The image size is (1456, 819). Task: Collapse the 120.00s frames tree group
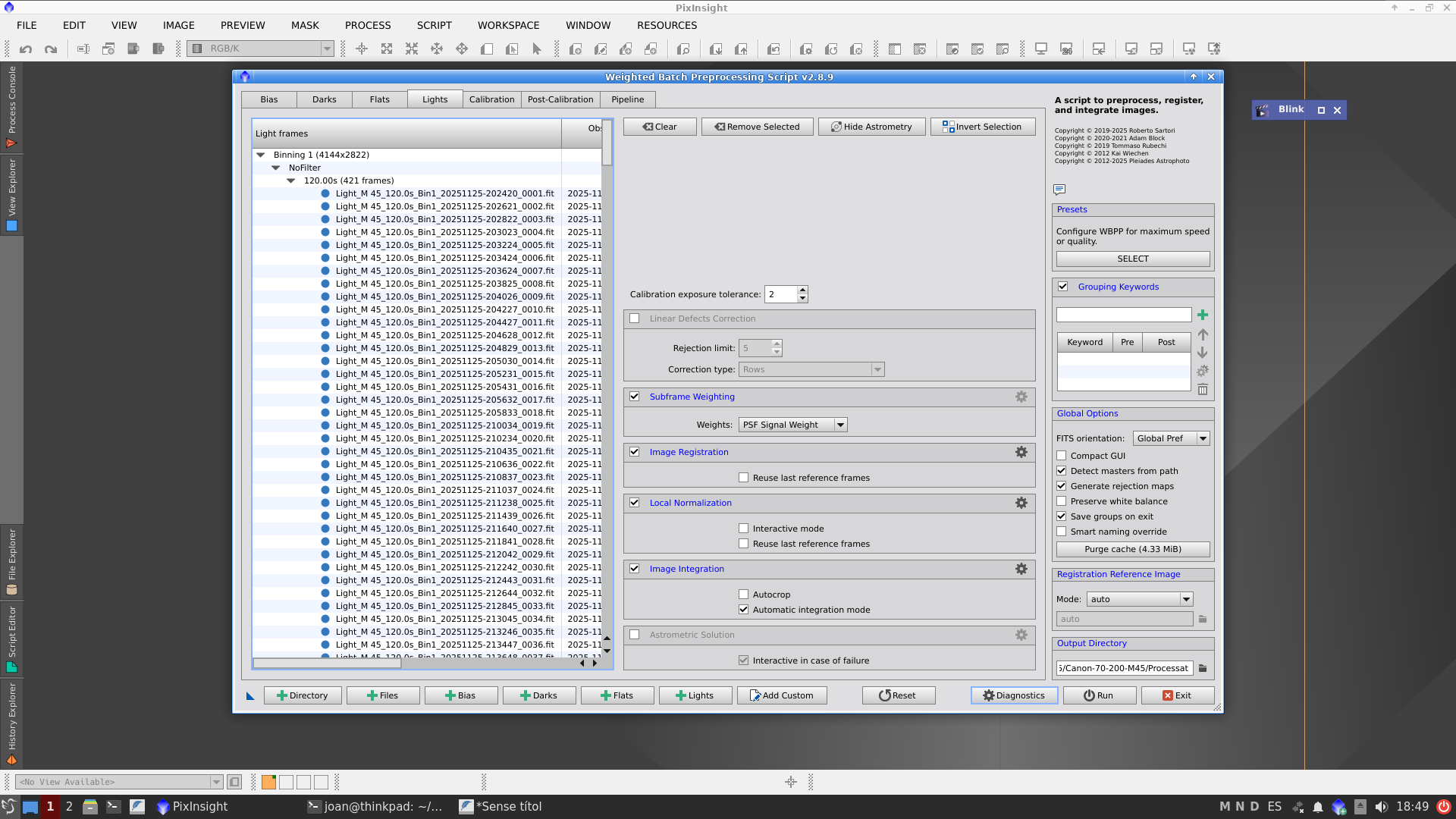point(290,180)
